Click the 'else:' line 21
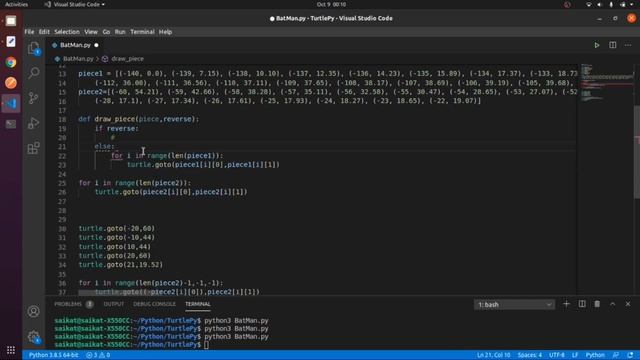The width and height of the screenshot is (640, 360). (104, 147)
